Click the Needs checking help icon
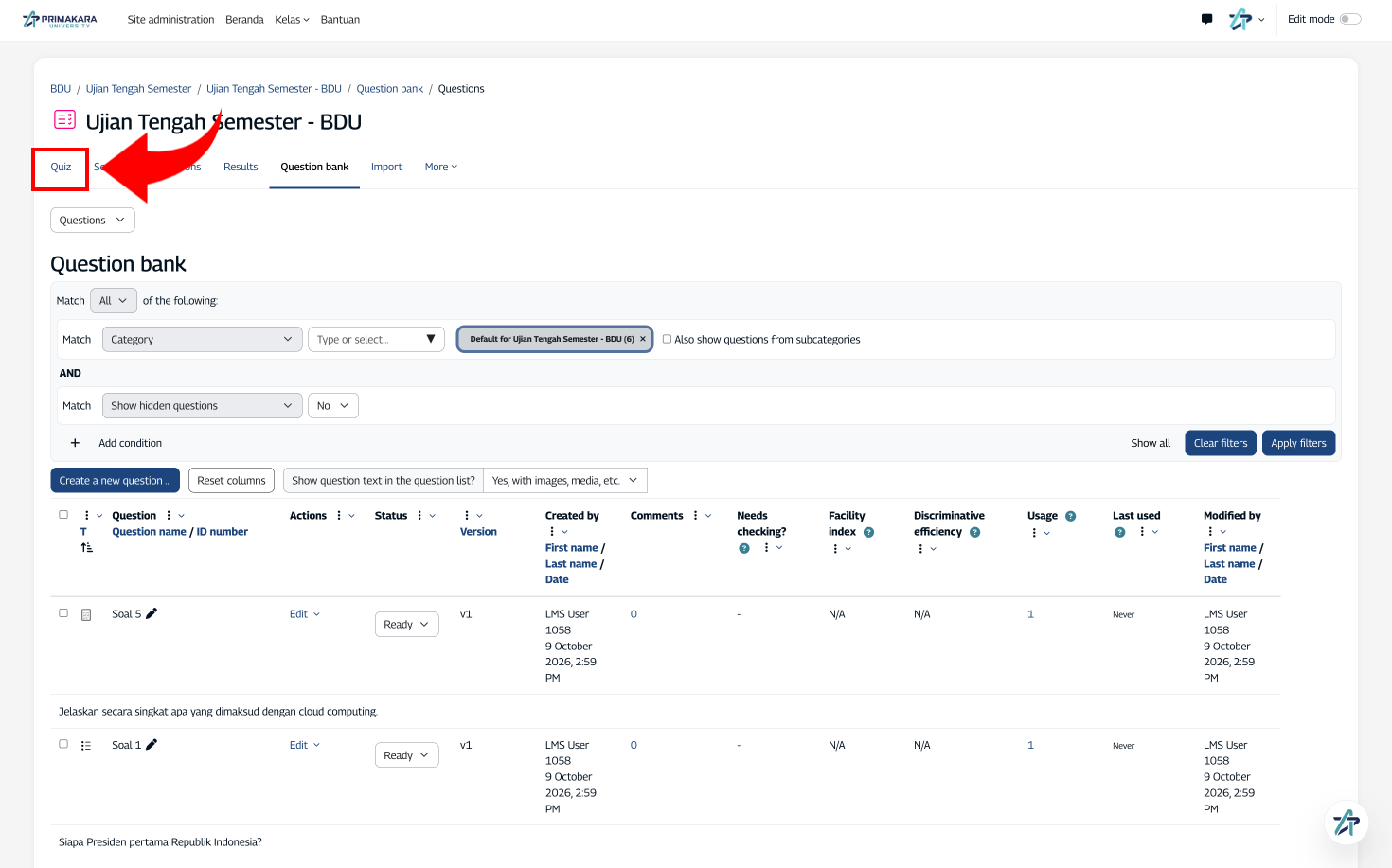The height and width of the screenshot is (868, 1392). pyautogui.click(x=744, y=548)
